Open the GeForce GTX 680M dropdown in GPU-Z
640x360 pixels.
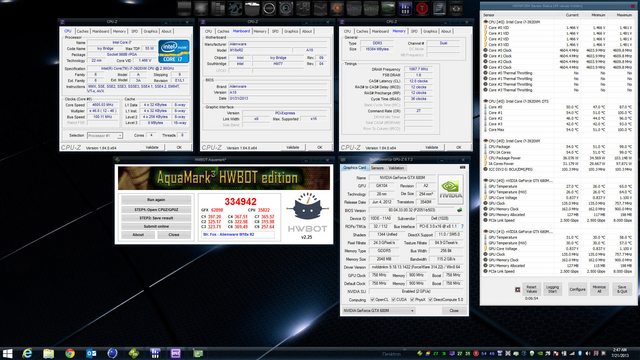[379, 311]
